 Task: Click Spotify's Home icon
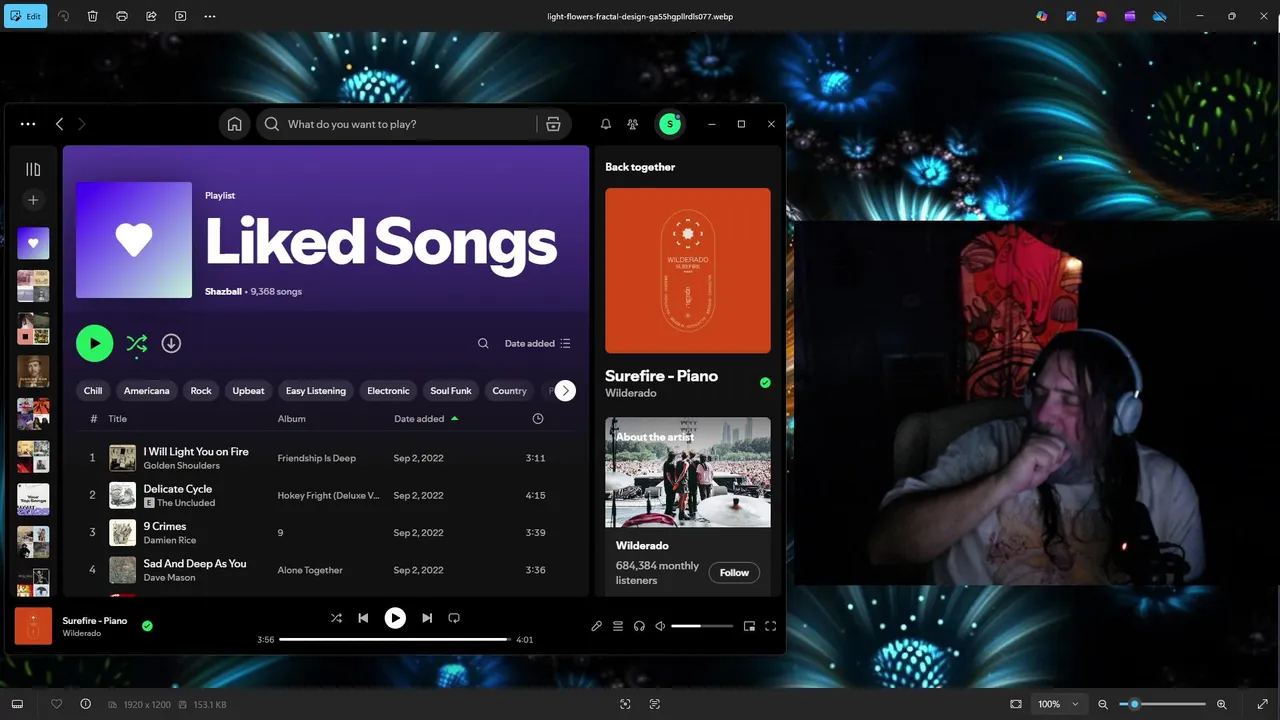(234, 124)
